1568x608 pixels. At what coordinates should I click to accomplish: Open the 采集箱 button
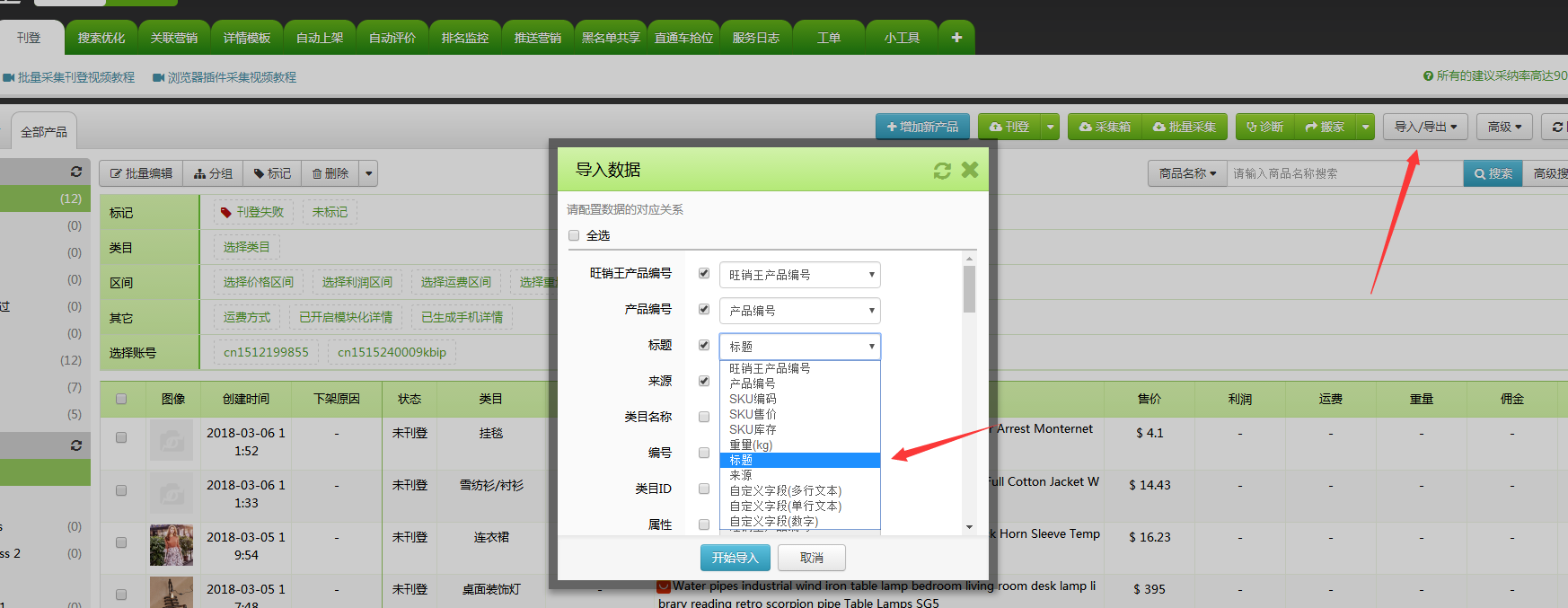pos(1105,127)
